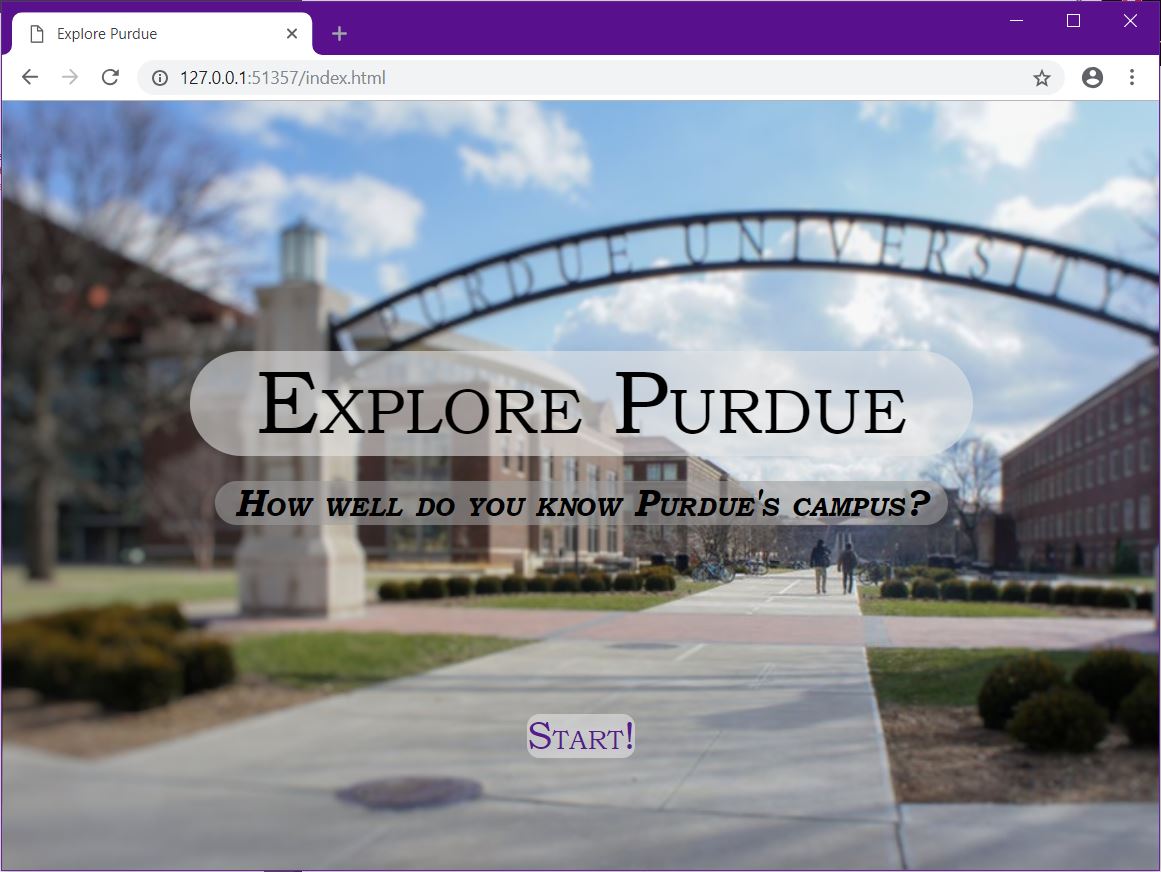Close the Explore Purdue tab
Screen dimensions: 1161x872
292,33
